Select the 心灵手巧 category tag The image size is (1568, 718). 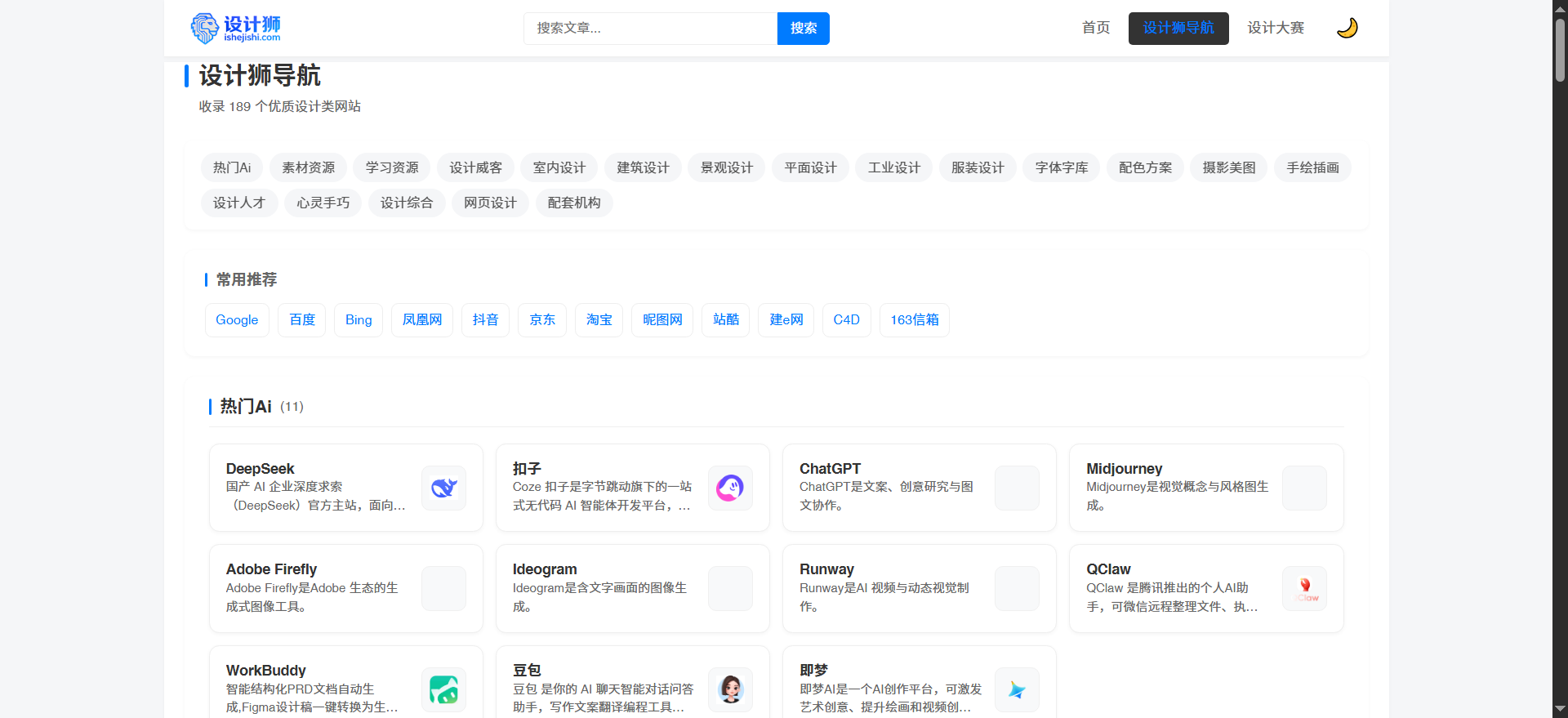tap(323, 203)
